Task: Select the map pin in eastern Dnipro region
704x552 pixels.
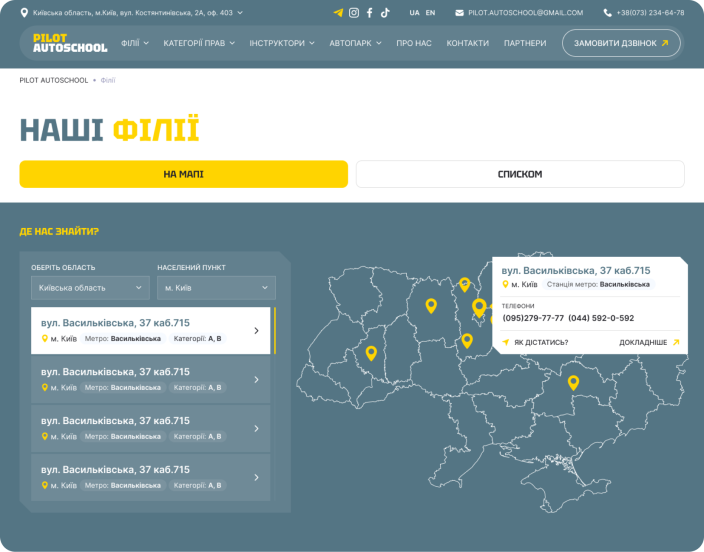Action: [x=573, y=383]
